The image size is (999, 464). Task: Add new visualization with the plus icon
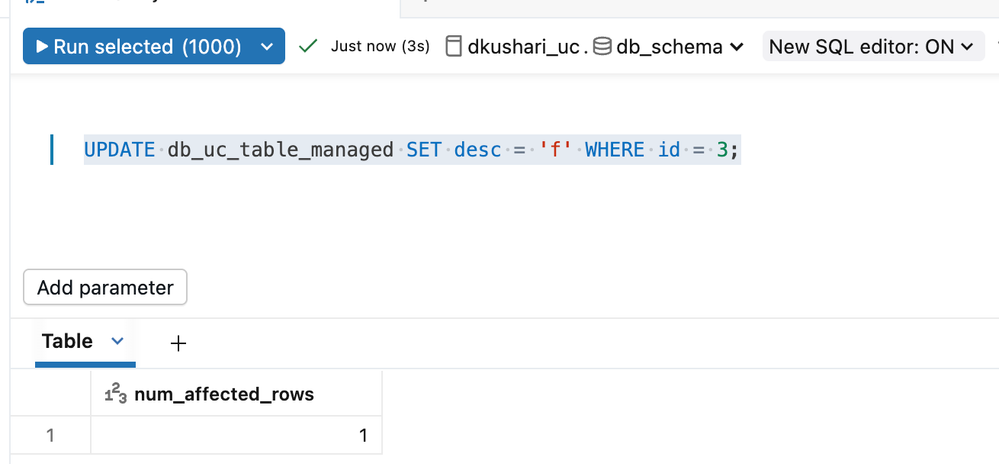pyautogui.click(x=178, y=343)
